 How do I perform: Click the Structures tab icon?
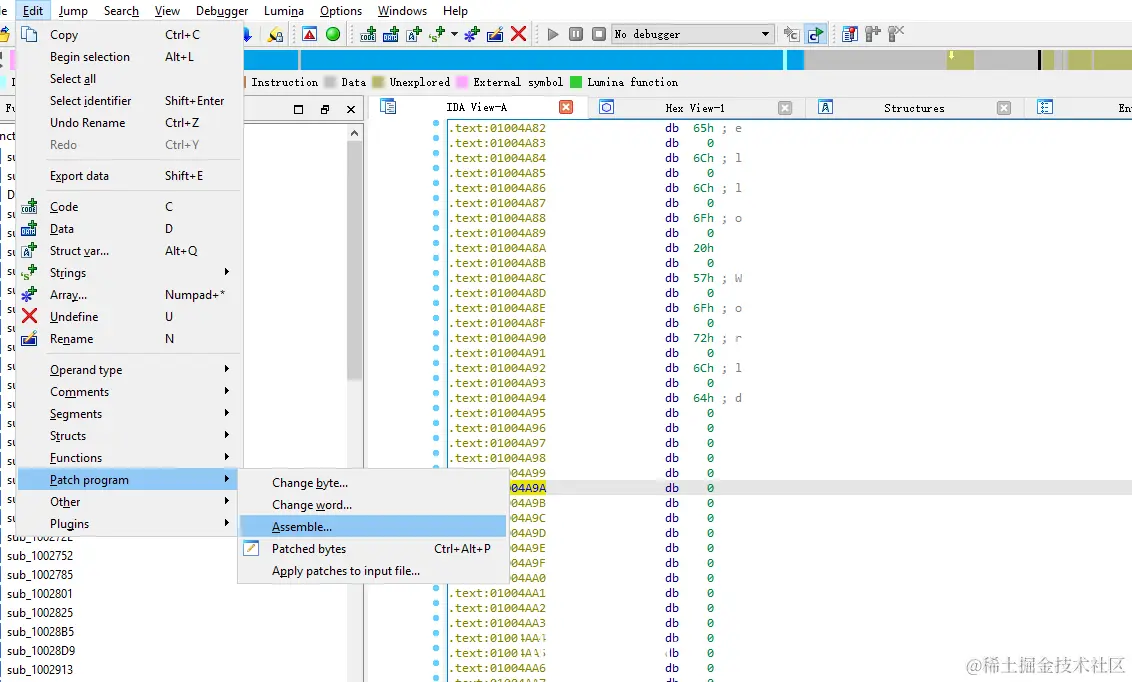click(x=825, y=108)
